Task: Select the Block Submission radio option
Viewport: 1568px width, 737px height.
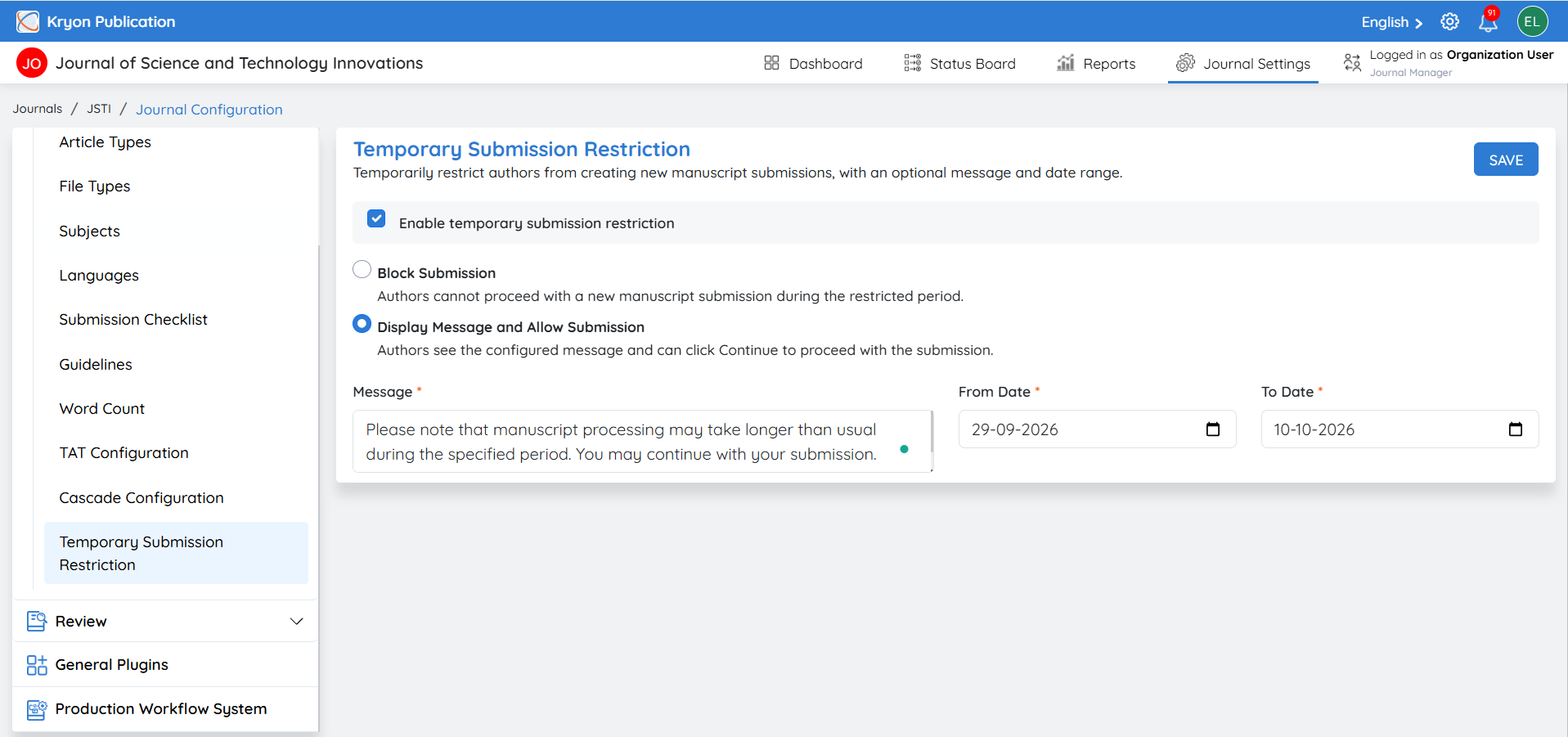Action: coord(362,269)
